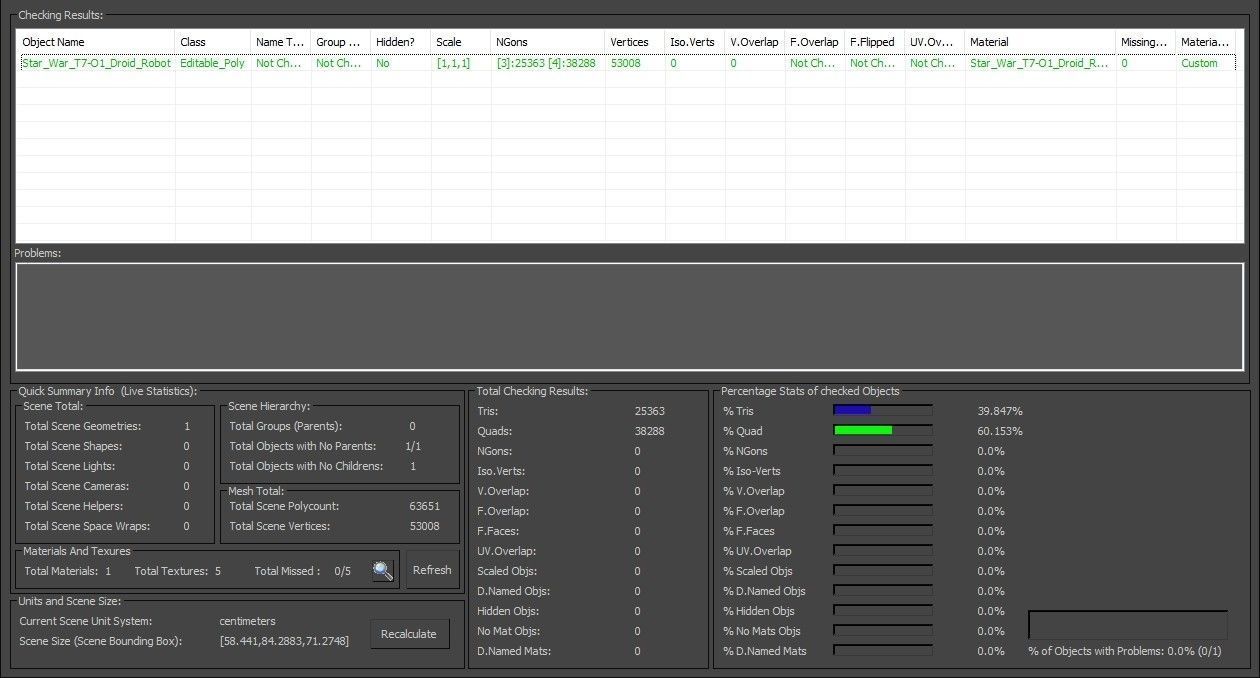Click the Class column header
Viewport: 1260px width, 678px height.
[x=213, y=42]
